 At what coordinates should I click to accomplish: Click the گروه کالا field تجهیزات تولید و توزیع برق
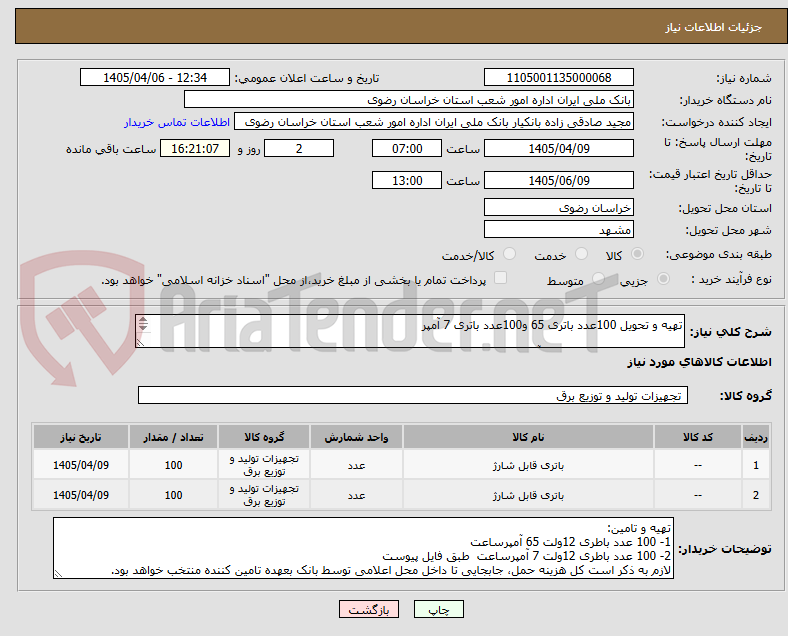413,395
